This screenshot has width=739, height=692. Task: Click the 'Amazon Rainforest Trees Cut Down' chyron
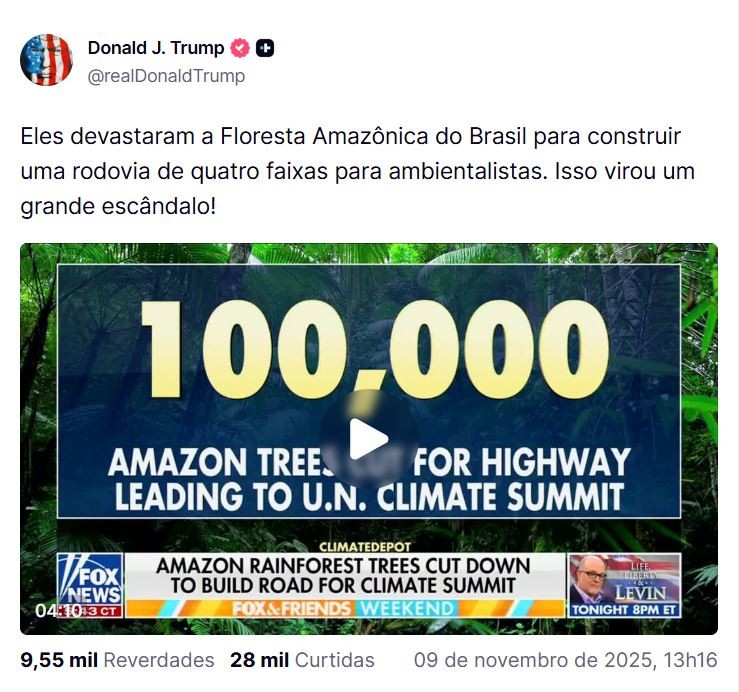345,575
